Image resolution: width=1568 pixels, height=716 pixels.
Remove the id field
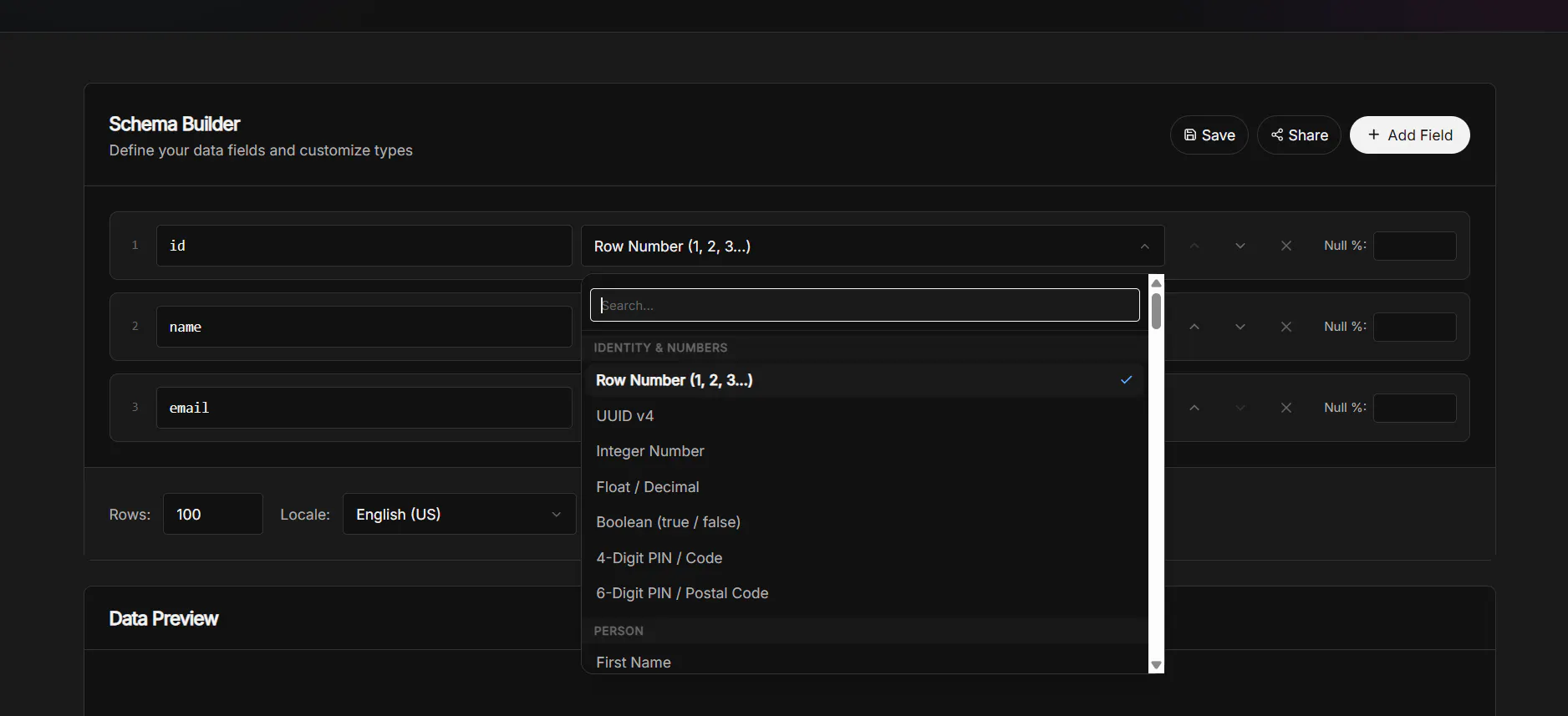(1286, 246)
